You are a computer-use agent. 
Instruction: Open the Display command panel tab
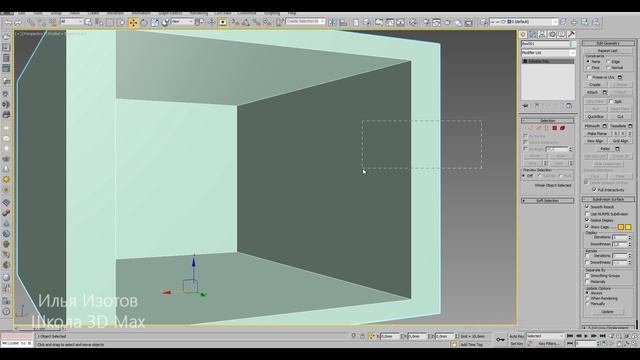click(x=562, y=34)
